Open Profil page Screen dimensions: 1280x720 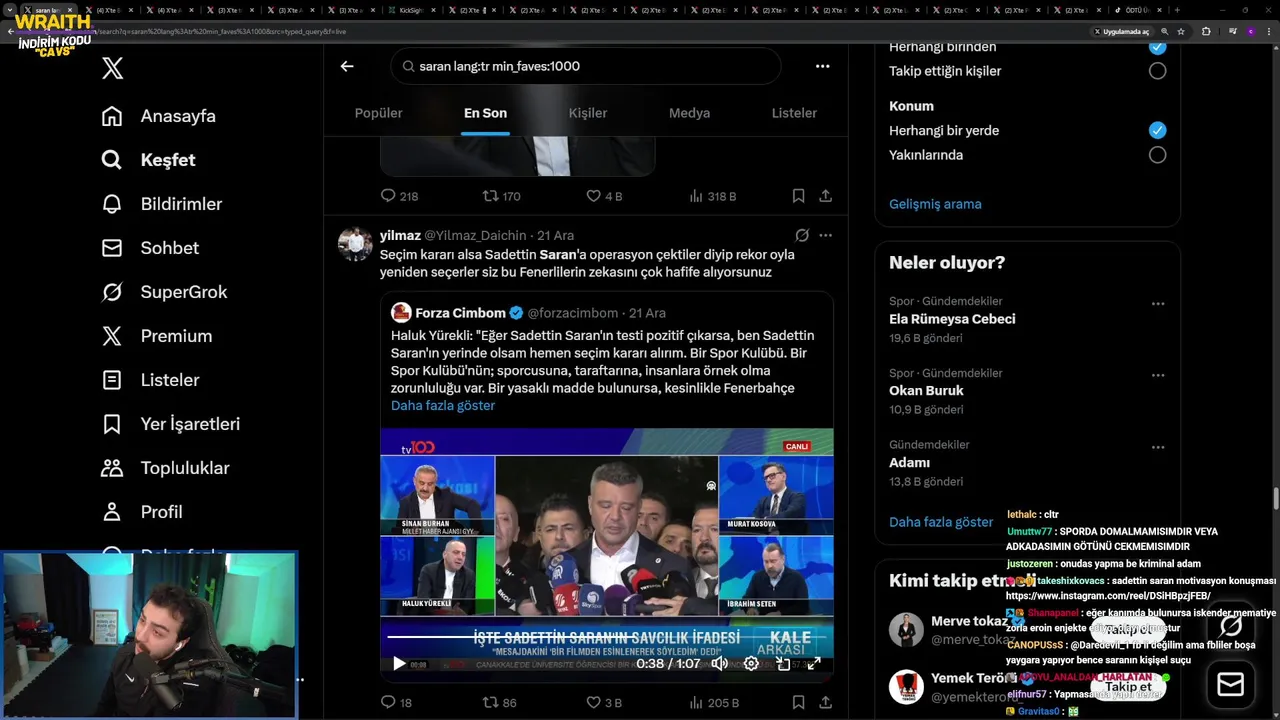click(x=141, y=512)
